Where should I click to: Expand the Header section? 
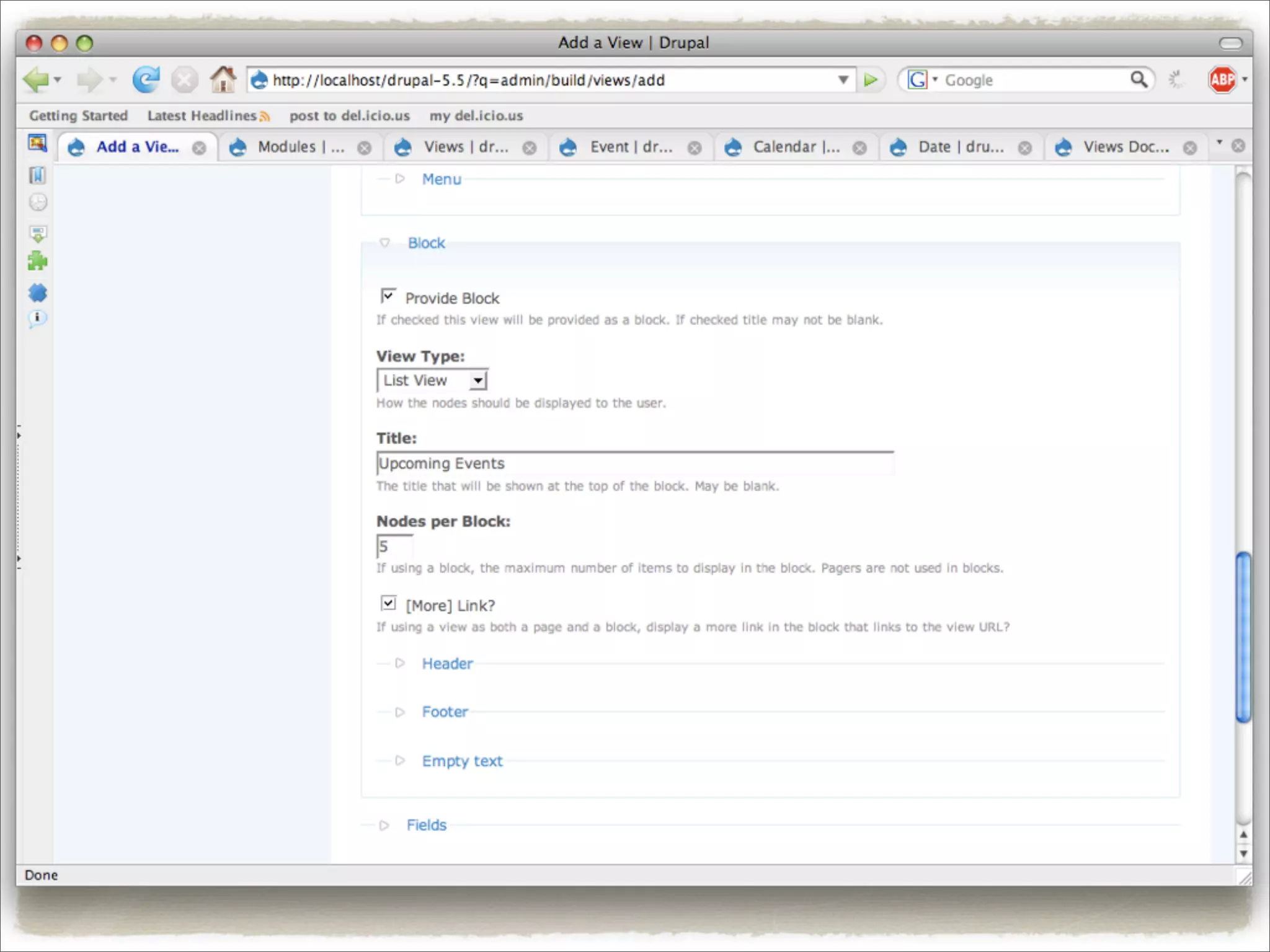[447, 664]
